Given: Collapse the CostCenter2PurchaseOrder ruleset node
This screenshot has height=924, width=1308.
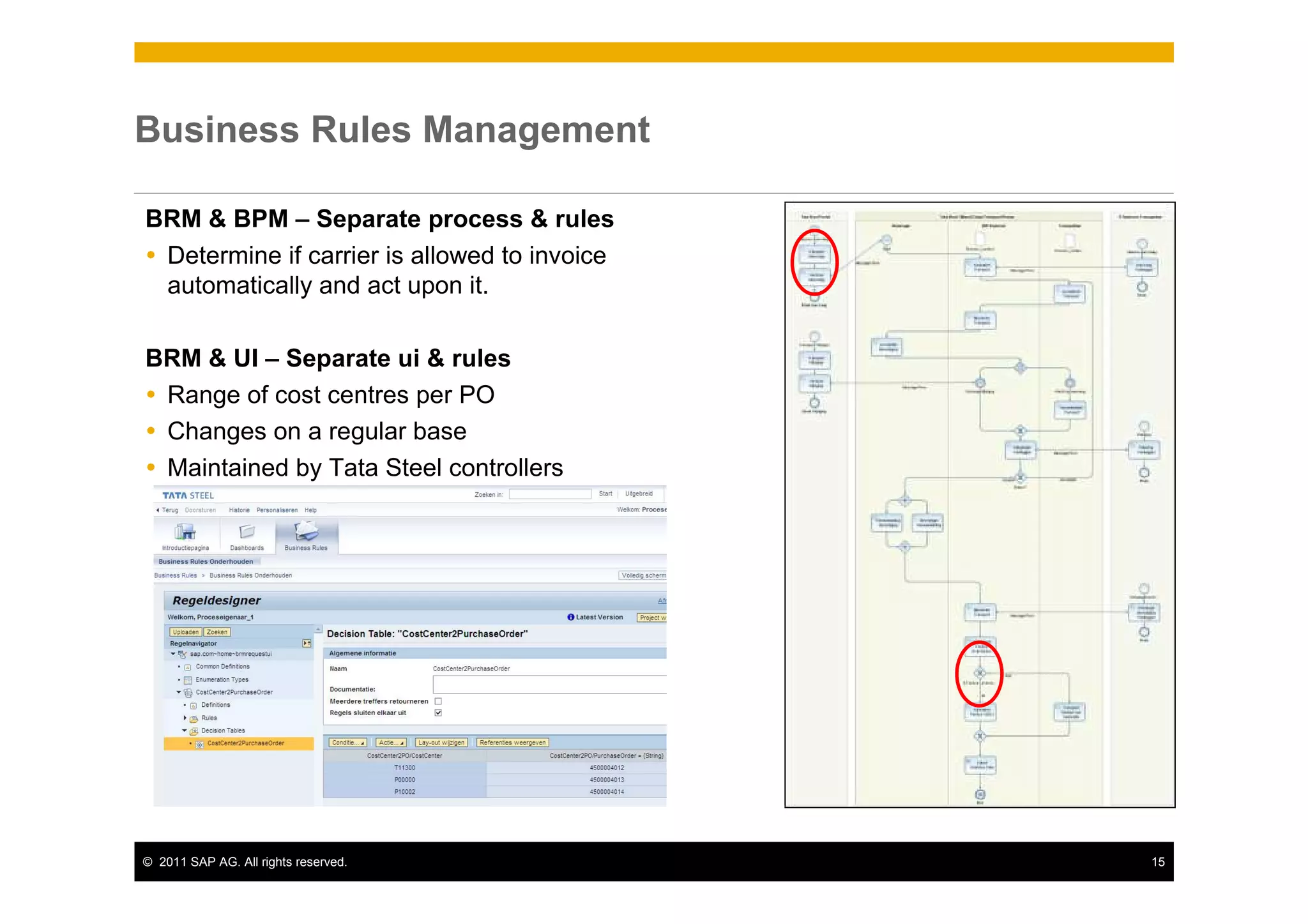Looking at the screenshot, I should (179, 692).
